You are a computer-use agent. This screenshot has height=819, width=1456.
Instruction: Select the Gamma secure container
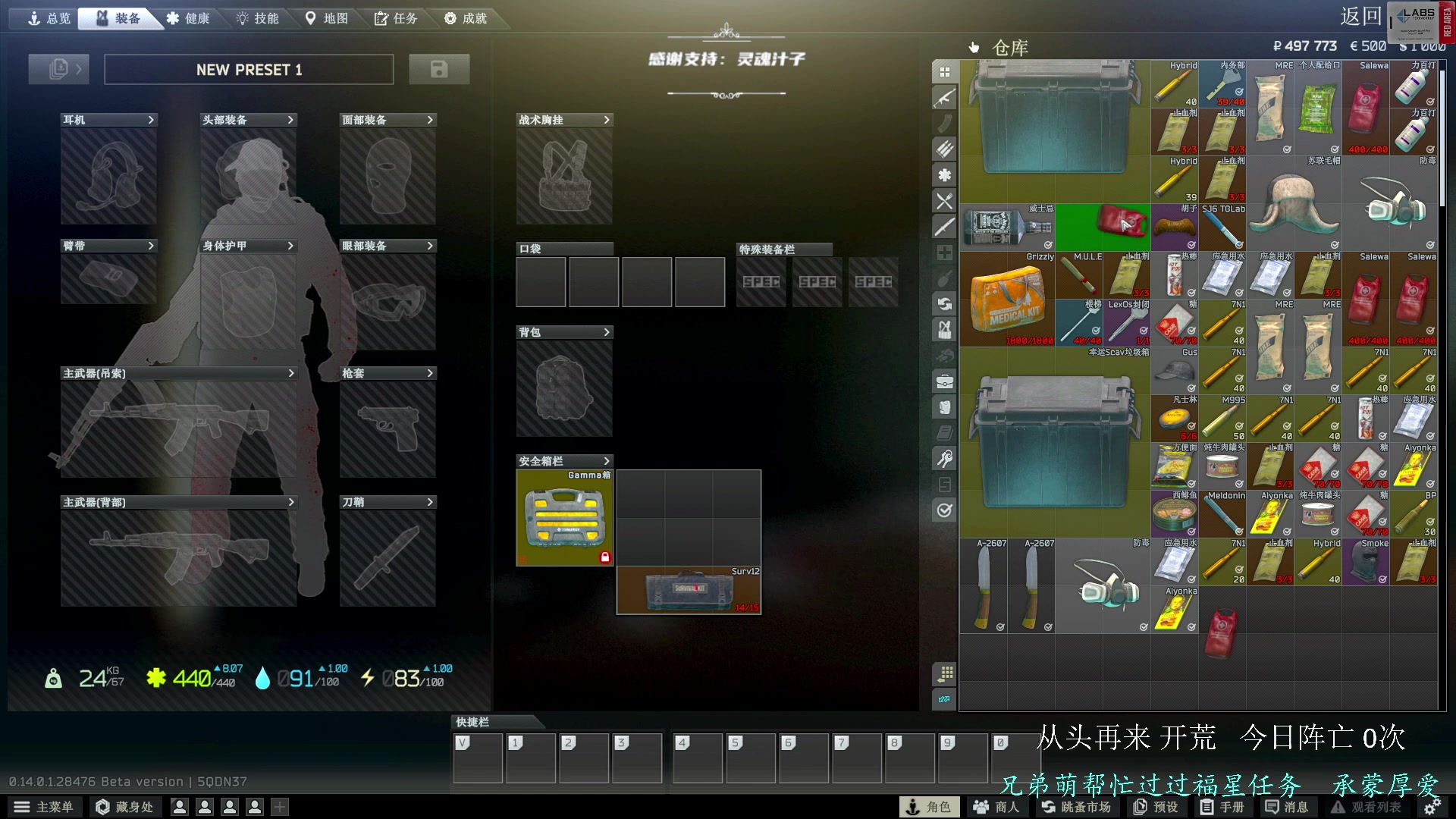coord(565,518)
